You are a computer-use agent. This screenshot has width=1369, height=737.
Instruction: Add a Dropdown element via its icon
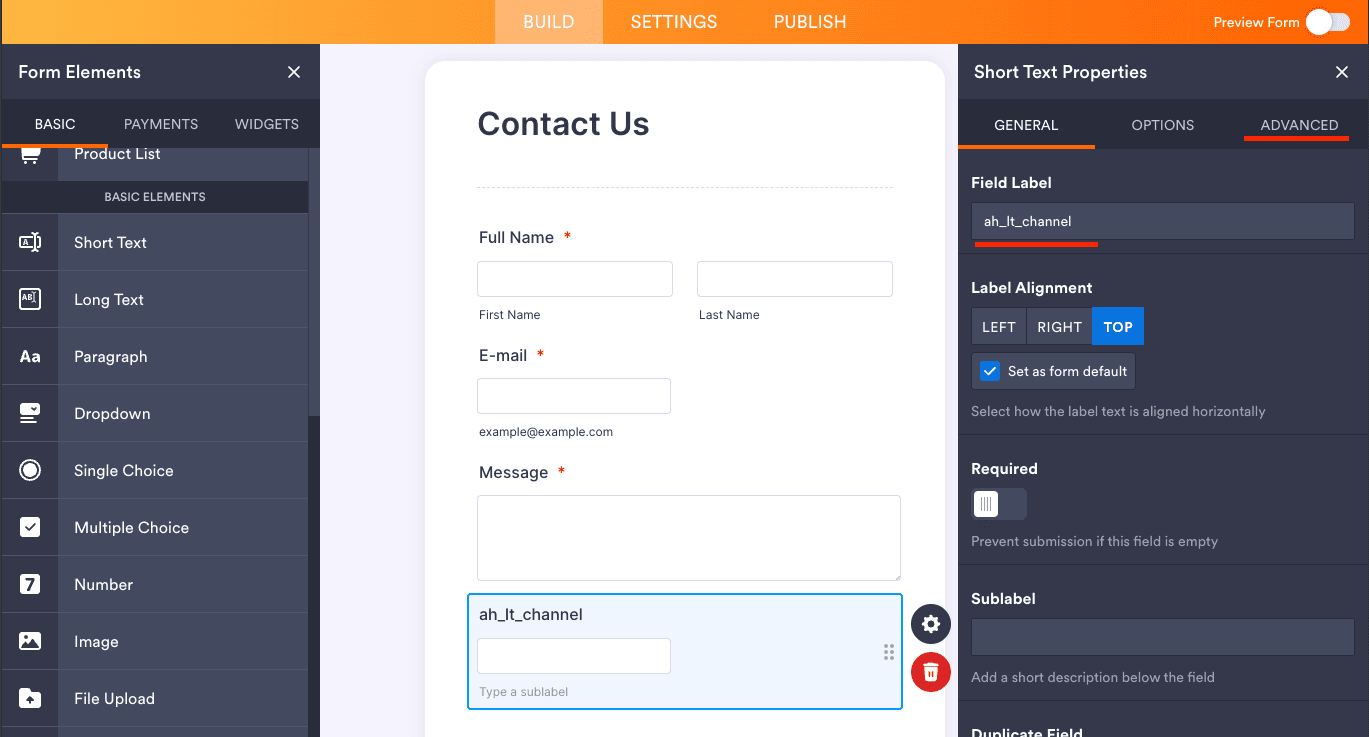point(30,413)
